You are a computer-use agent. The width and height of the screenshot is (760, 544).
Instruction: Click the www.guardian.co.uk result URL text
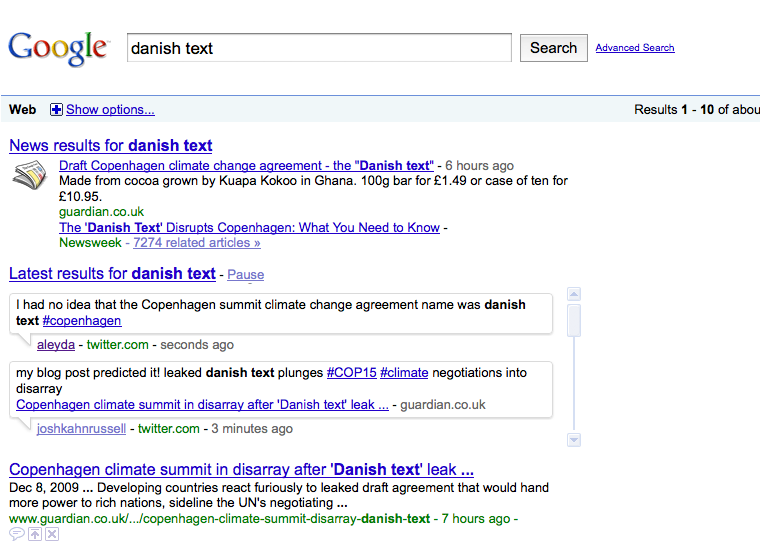pyautogui.click(x=220, y=519)
